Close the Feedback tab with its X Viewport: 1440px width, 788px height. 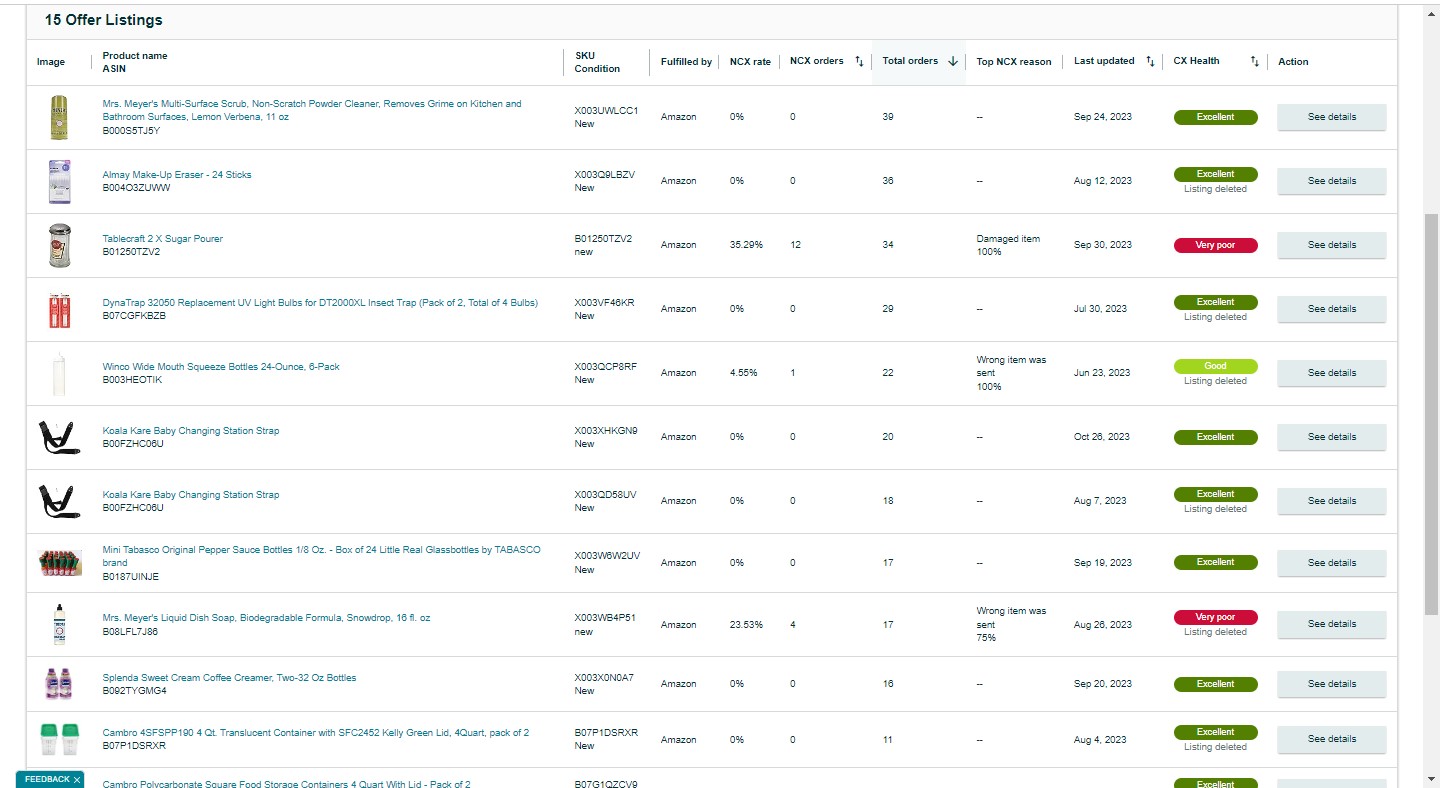(77, 779)
